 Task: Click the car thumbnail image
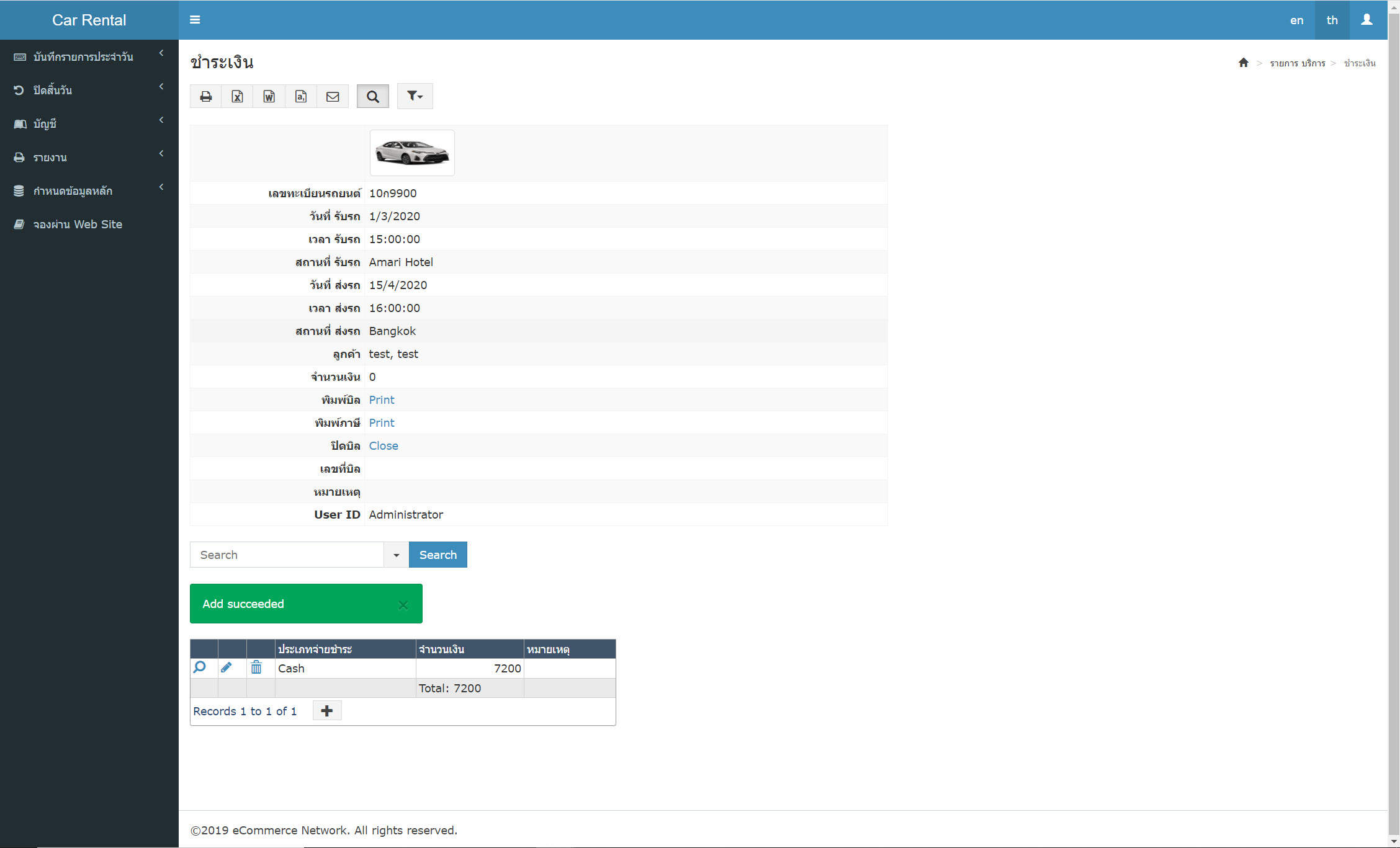412,153
